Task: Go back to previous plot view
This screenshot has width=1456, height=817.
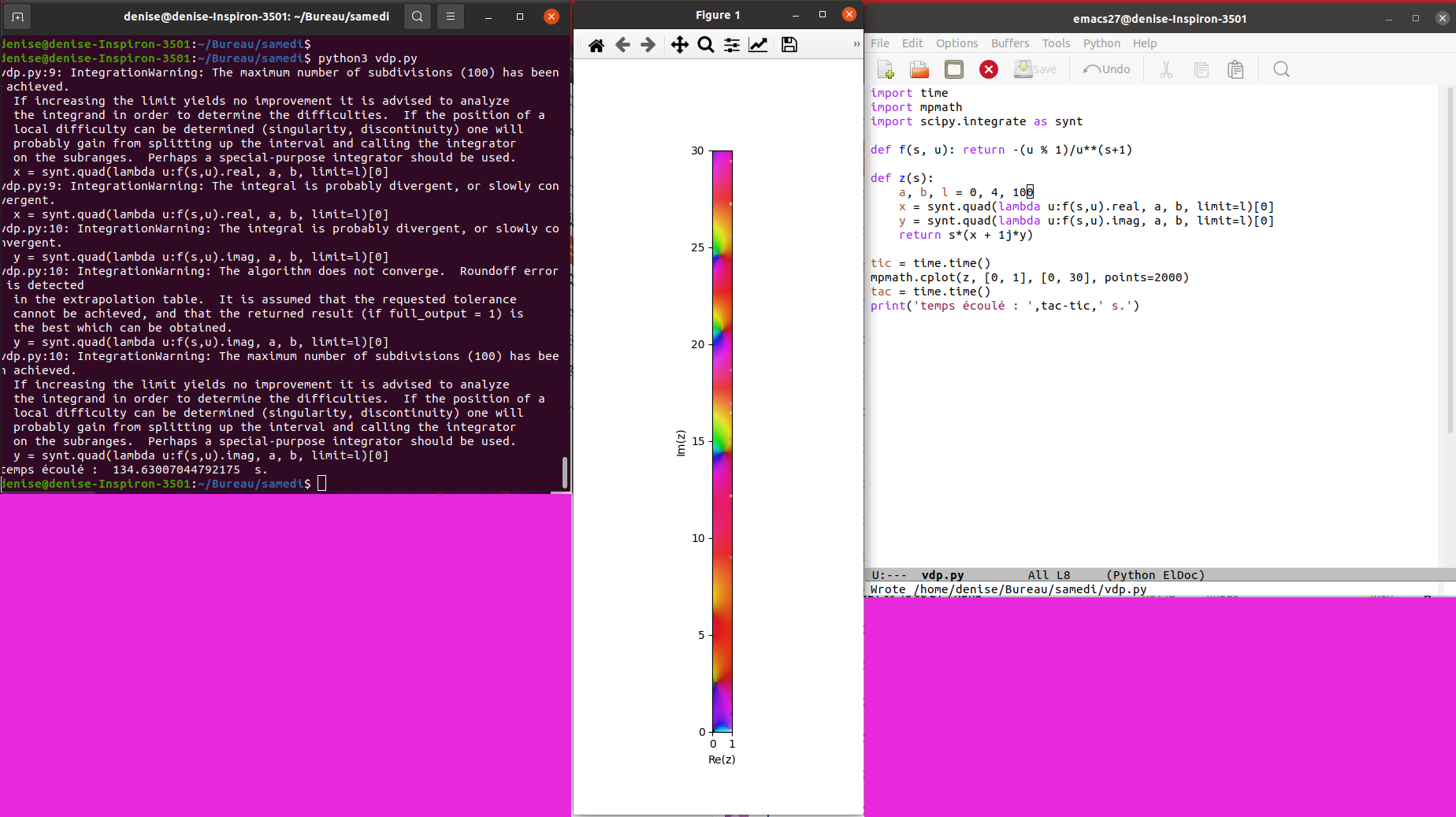Action: pyautogui.click(x=622, y=45)
